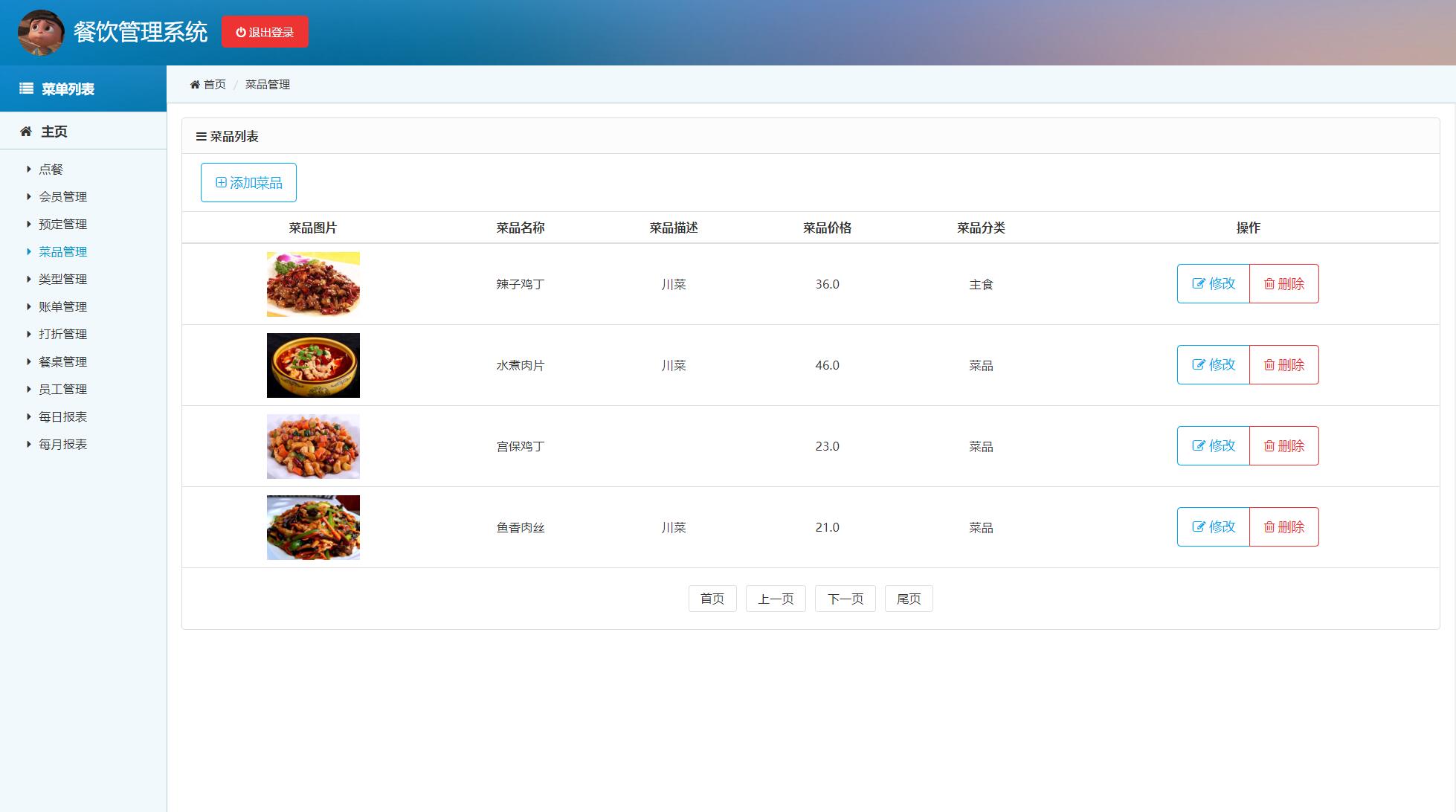Click the user avatar in header
1456x812 pixels.
[x=40, y=33]
